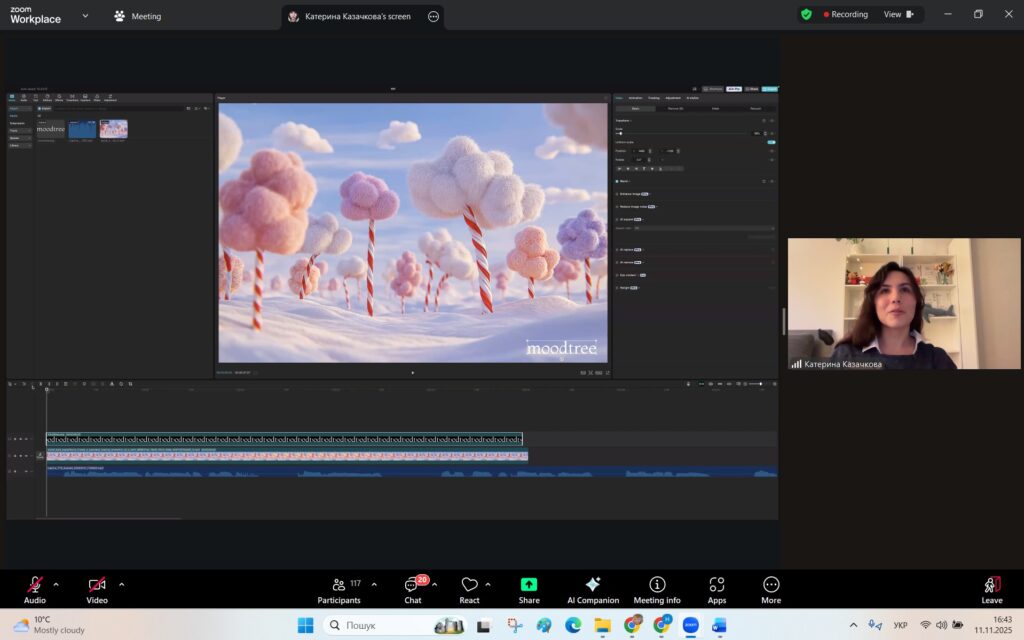Switch to the Meeting tab
The width and height of the screenshot is (1024, 640).
137,16
